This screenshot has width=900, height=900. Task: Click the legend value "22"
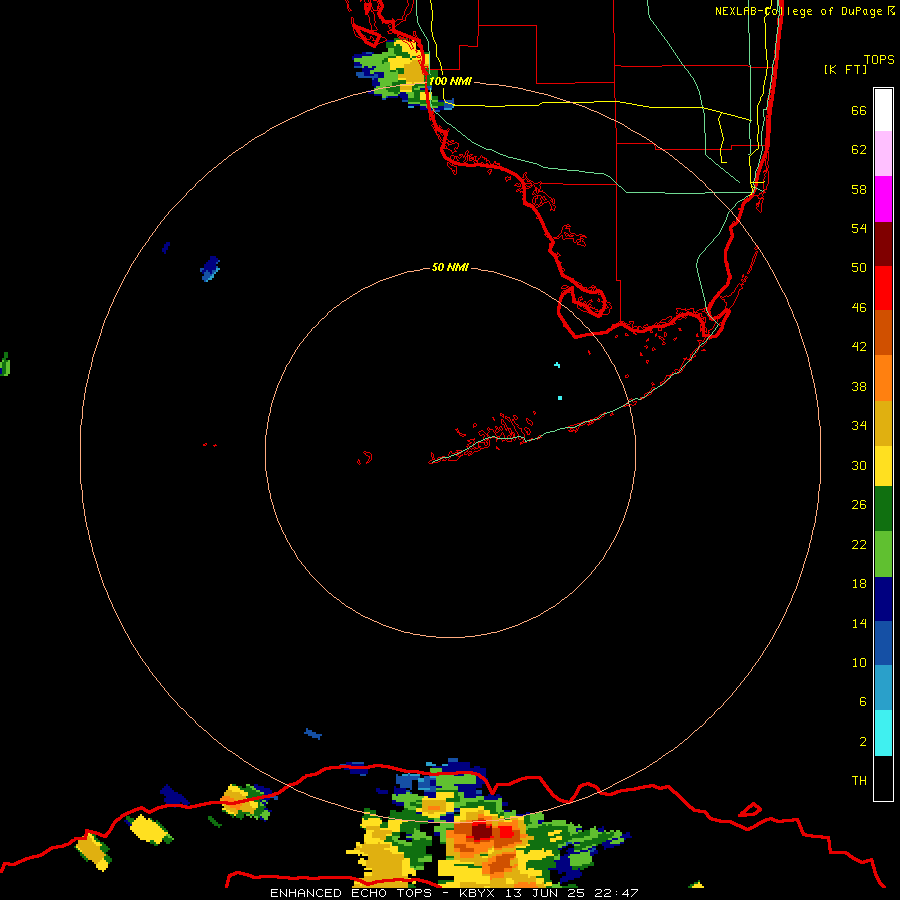859,544
